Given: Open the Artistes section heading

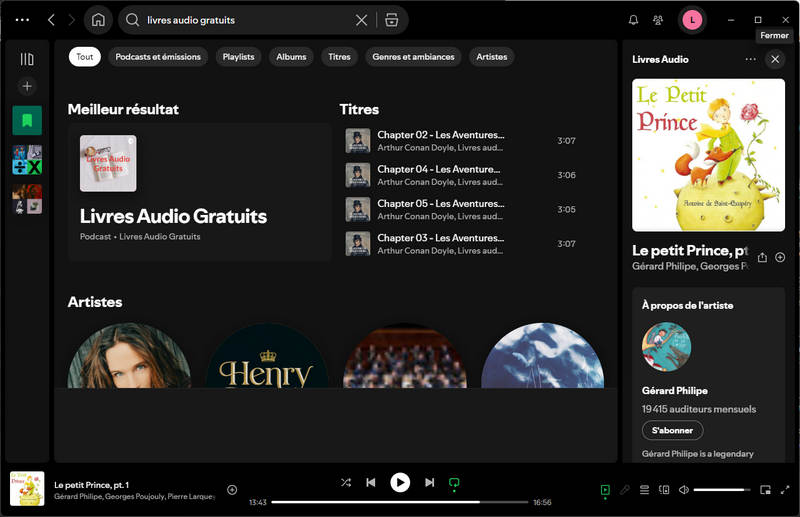Looking at the screenshot, I should pos(95,302).
